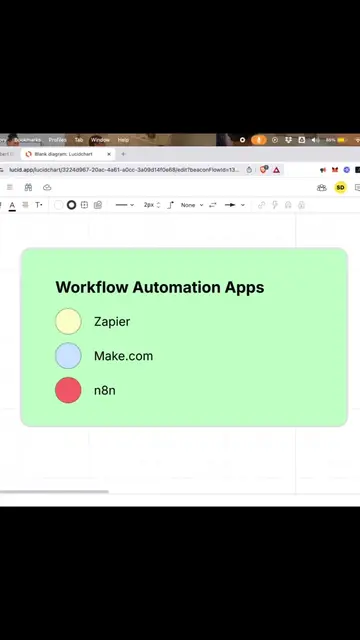The width and height of the screenshot is (360, 640).
Task: Select the red n8n circle
Action: (68, 390)
